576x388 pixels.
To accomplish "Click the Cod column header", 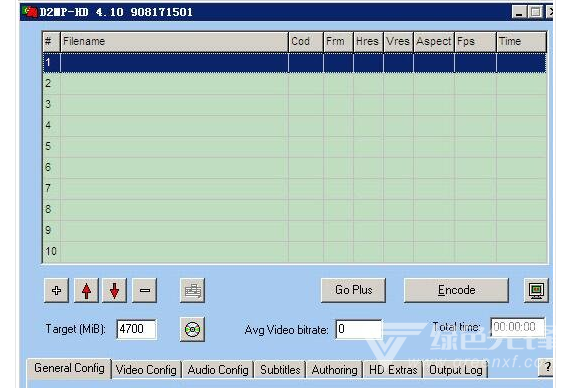I will (306, 42).
